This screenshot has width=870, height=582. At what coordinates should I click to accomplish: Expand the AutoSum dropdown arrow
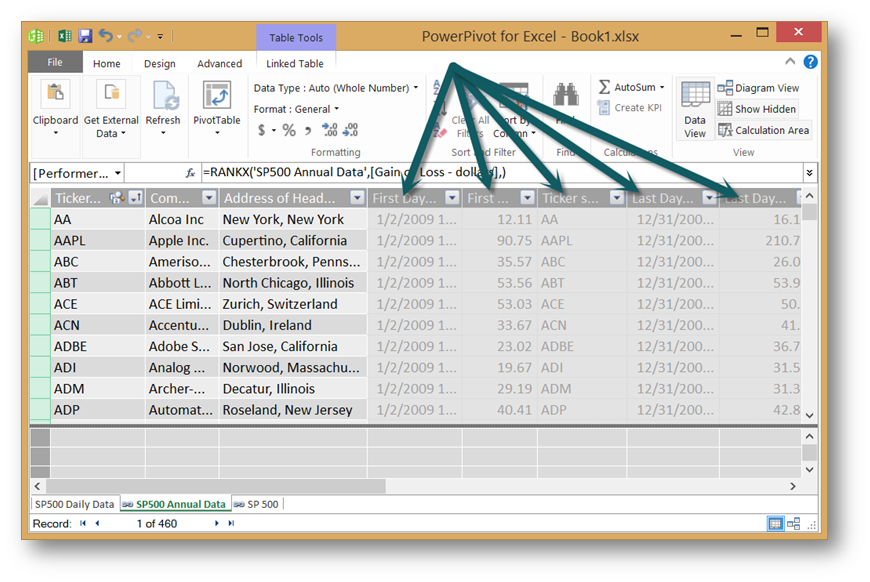point(662,88)
